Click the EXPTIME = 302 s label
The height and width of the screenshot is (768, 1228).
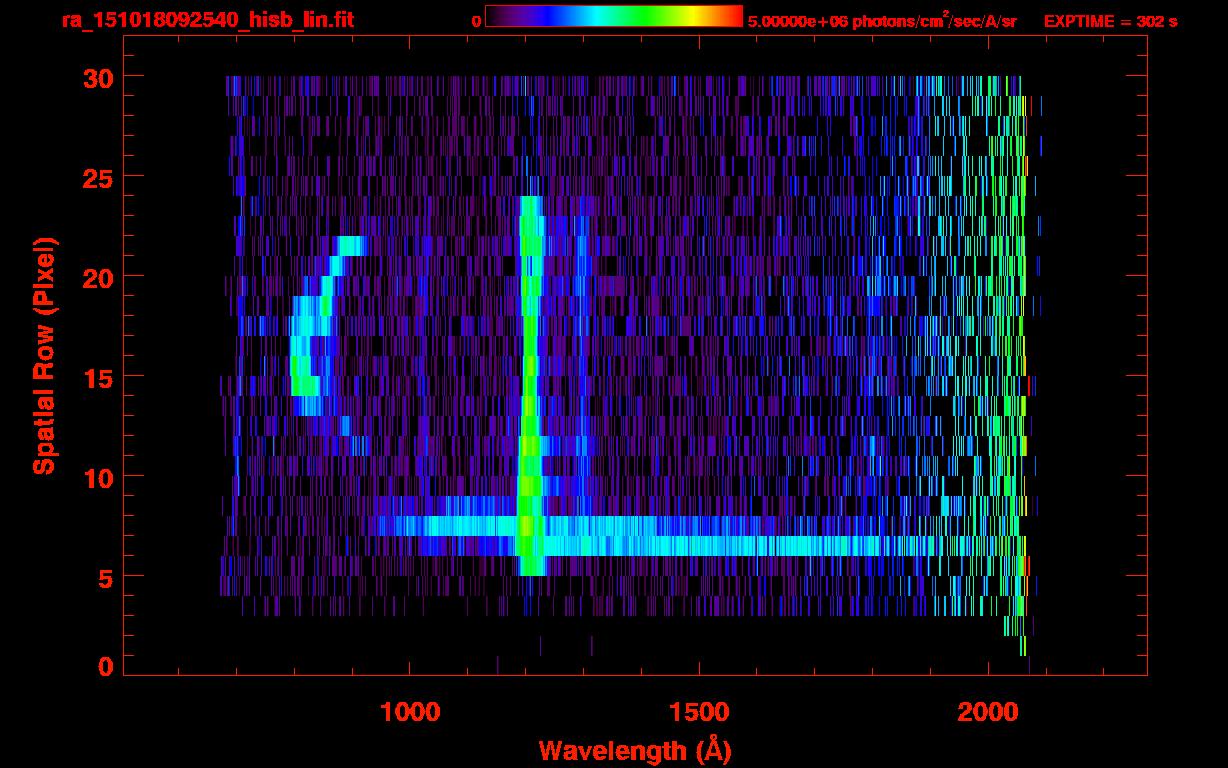coord(1110,20)
